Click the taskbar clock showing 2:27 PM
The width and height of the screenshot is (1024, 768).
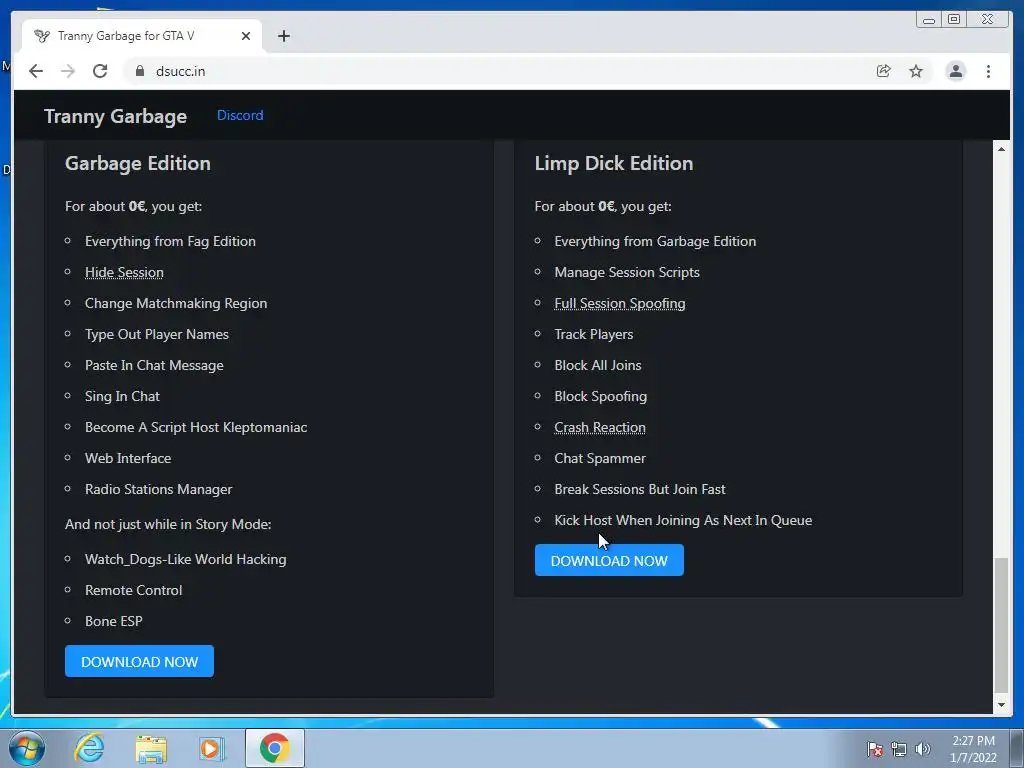pyautogui.click(x=973, y=749)
